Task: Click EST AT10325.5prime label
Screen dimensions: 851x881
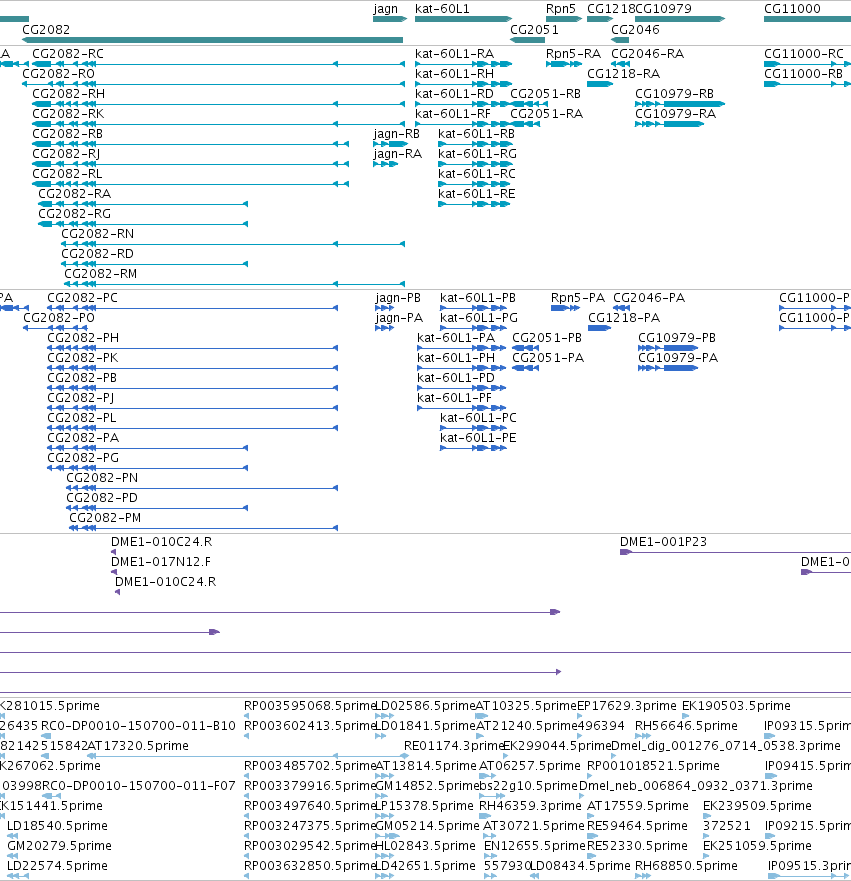Action: 526,706
